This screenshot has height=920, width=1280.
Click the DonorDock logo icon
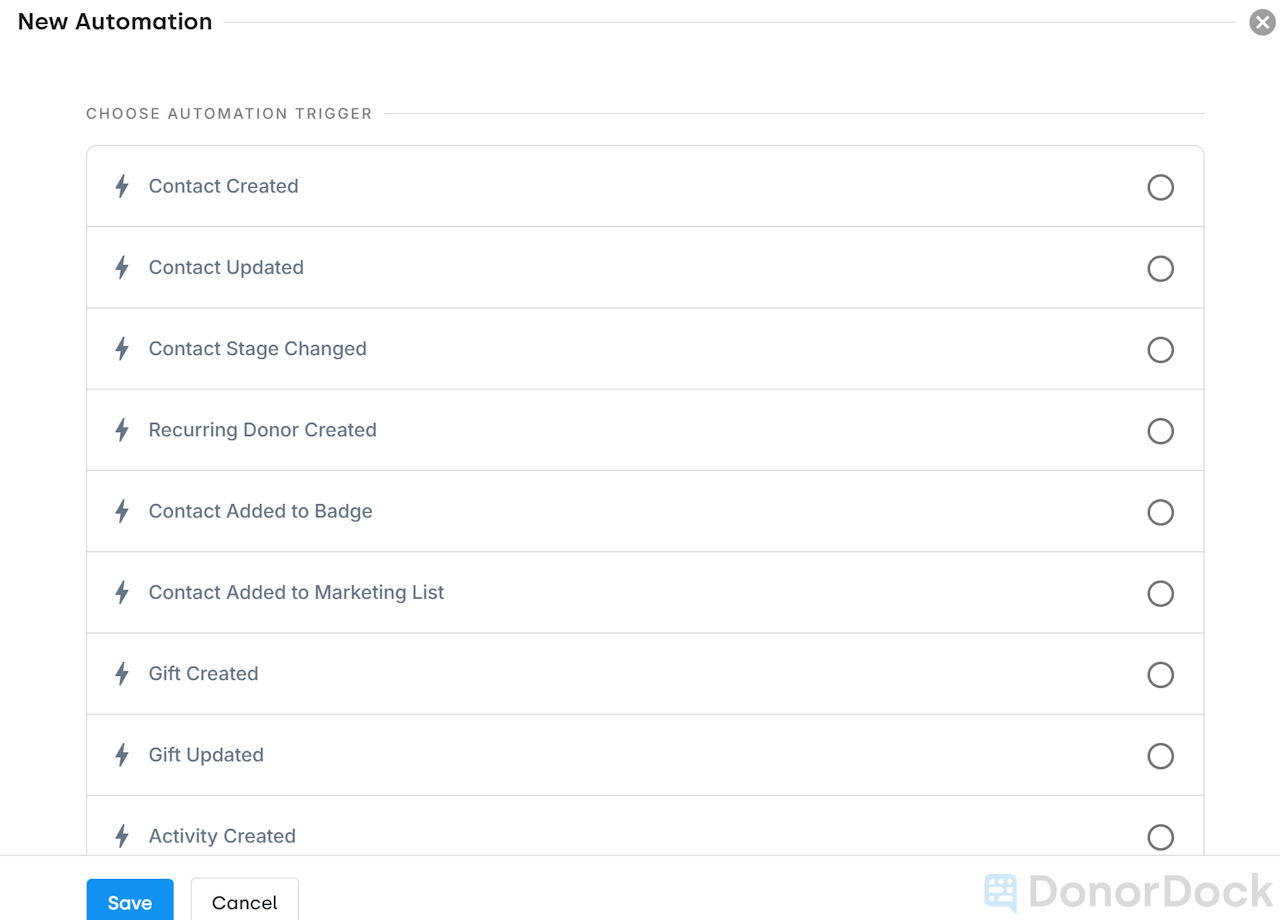[x=999, y=891]
